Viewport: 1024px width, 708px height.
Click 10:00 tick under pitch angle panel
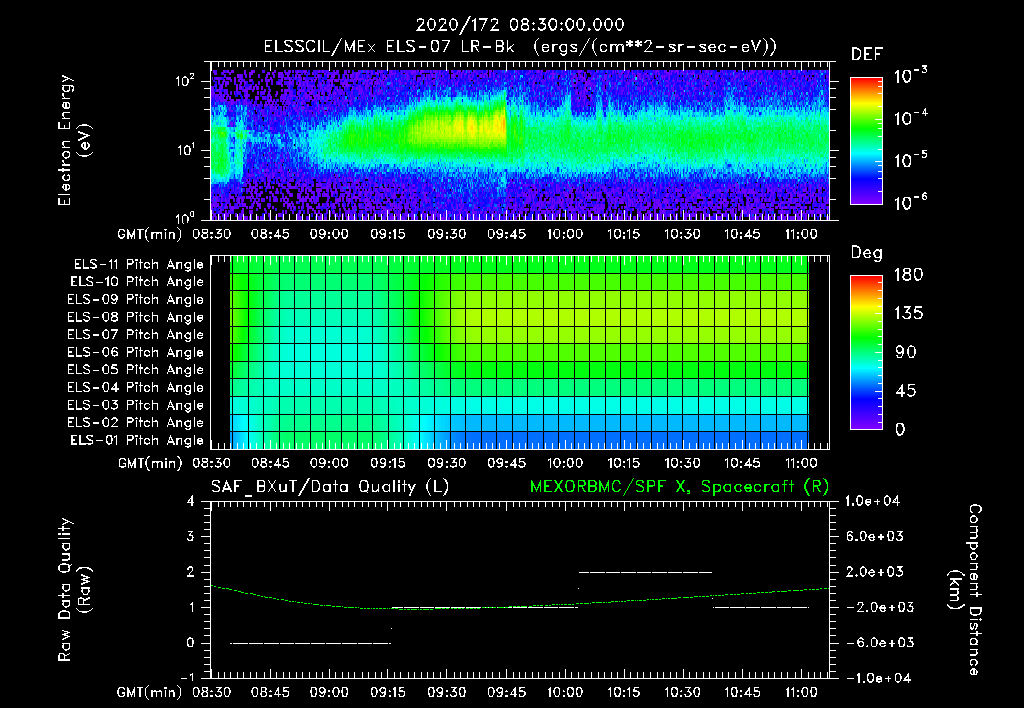click(x=565, y=464)
